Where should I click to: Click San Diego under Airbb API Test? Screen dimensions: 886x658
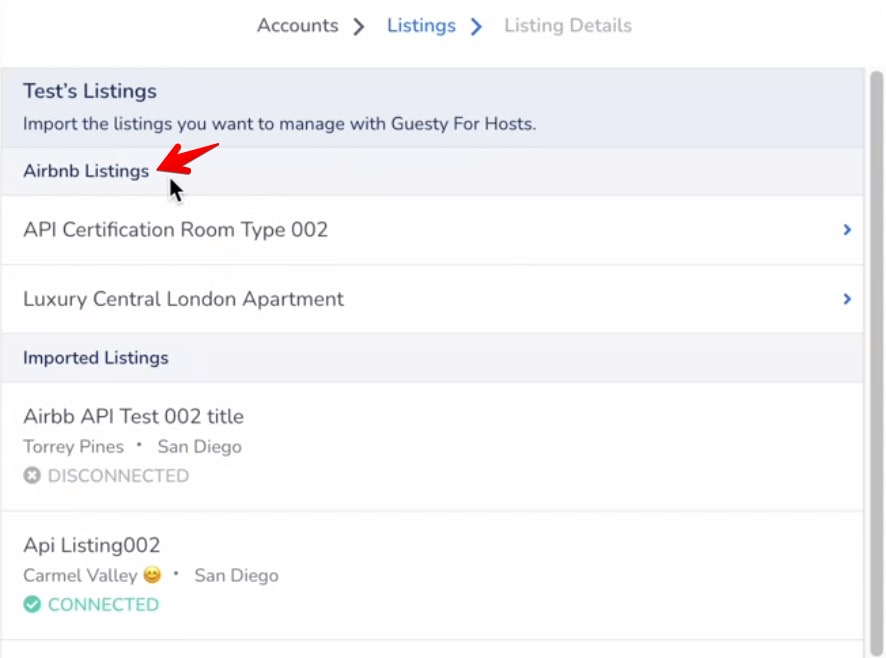pyautogui.click(x=199, y=447)
